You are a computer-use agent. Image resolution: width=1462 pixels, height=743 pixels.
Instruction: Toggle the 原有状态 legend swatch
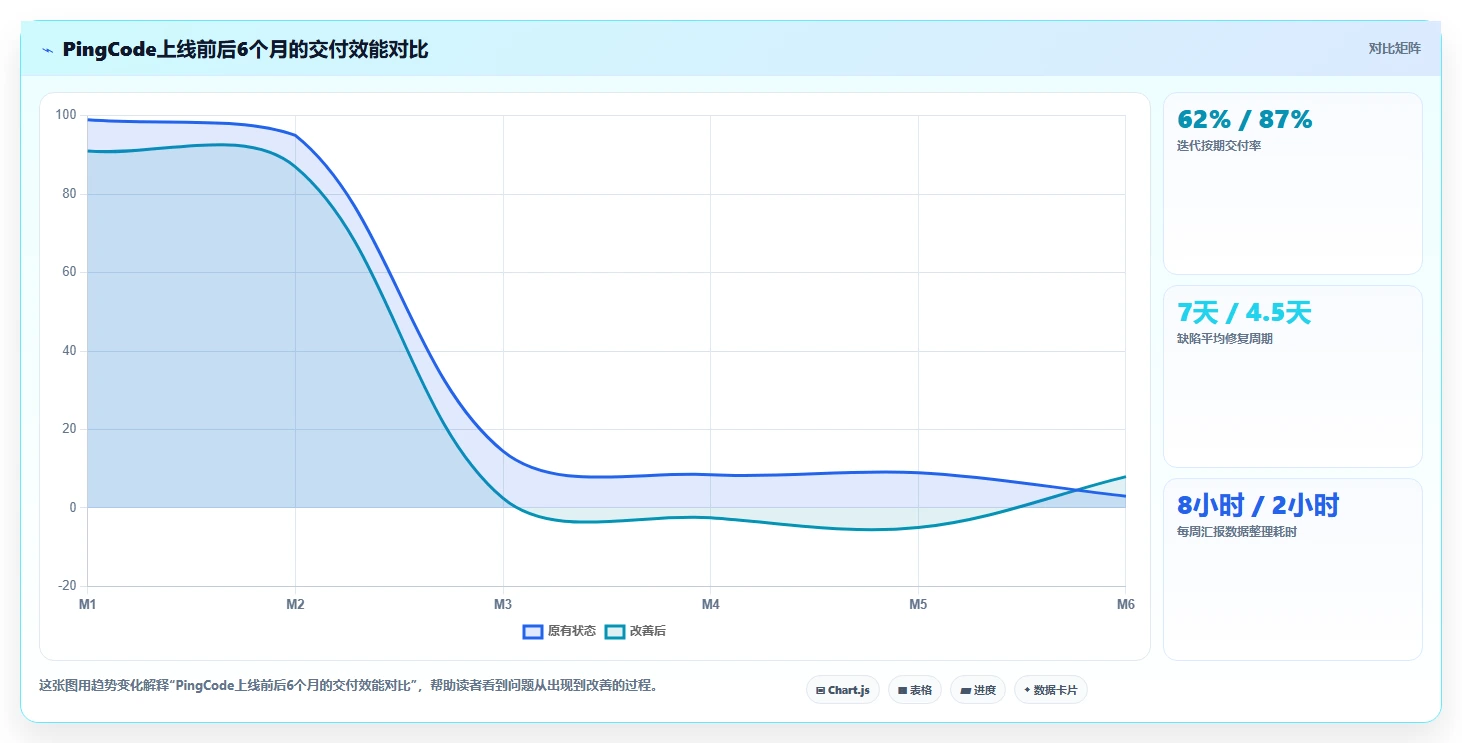point(533,631)
